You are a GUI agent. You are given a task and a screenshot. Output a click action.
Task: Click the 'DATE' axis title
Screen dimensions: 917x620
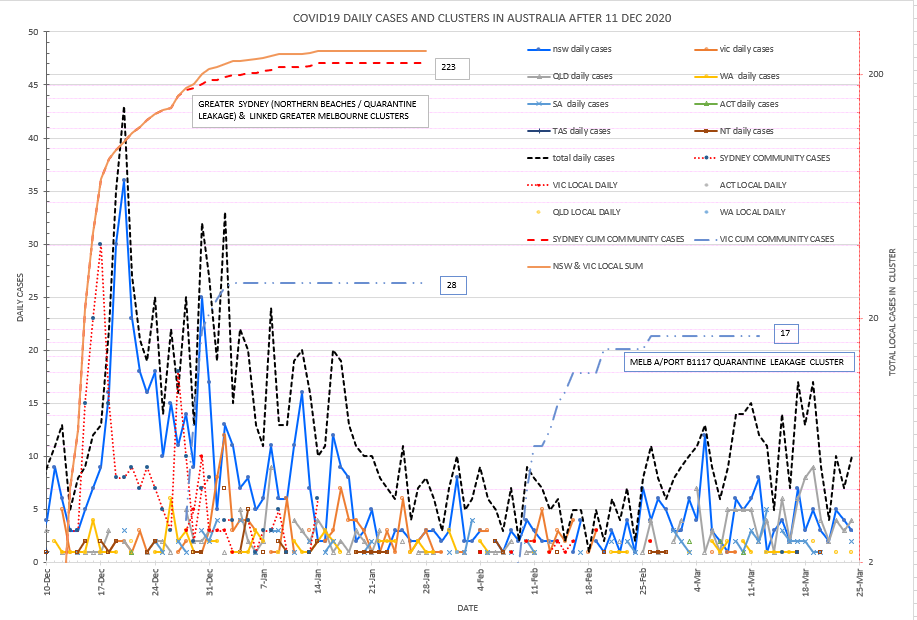[x=467, y=608]
